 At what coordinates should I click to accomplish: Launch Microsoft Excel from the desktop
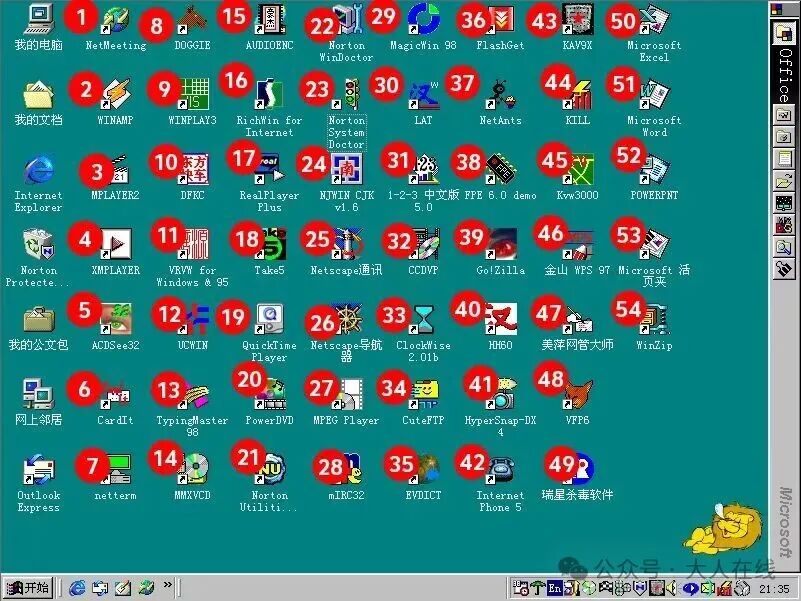point(654,20)
